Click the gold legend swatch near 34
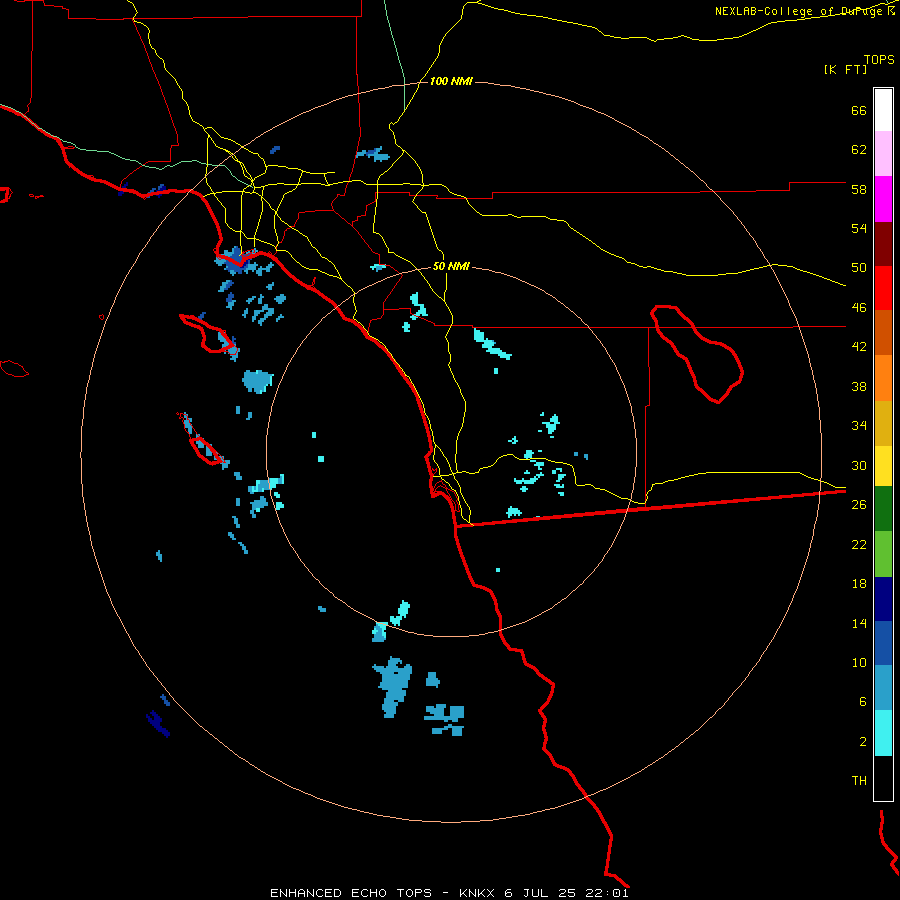This screenshot has width=900, height=900. [x=883, y=424]
